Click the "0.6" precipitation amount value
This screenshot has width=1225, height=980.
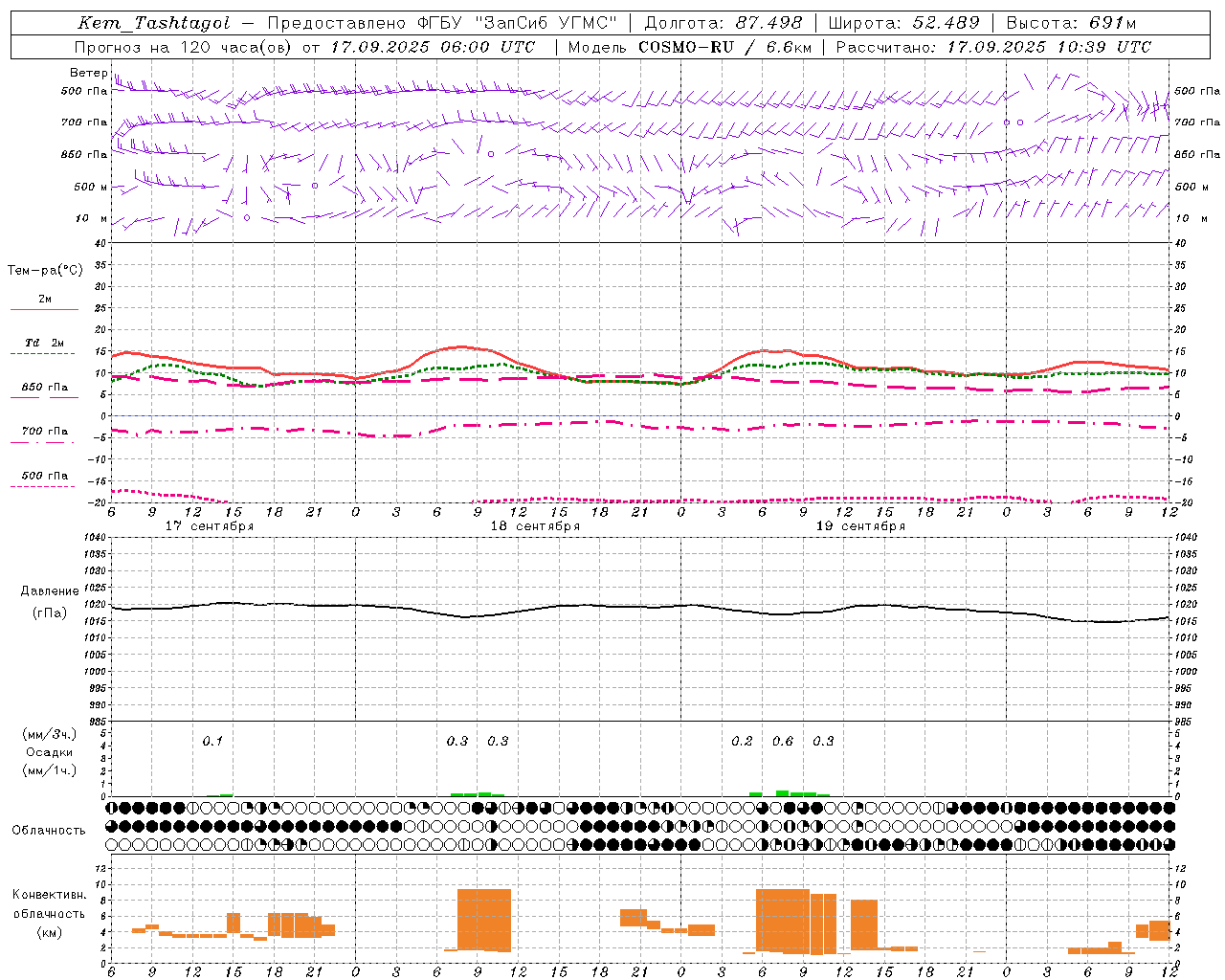tap(783, 741)
